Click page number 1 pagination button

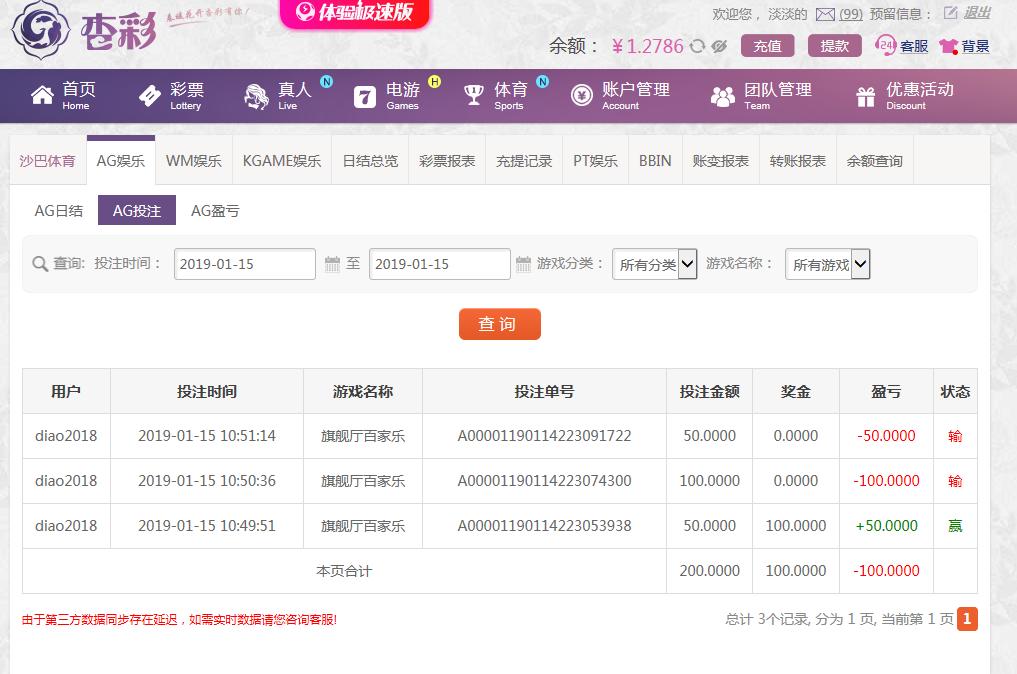click(x=967, y=619)
